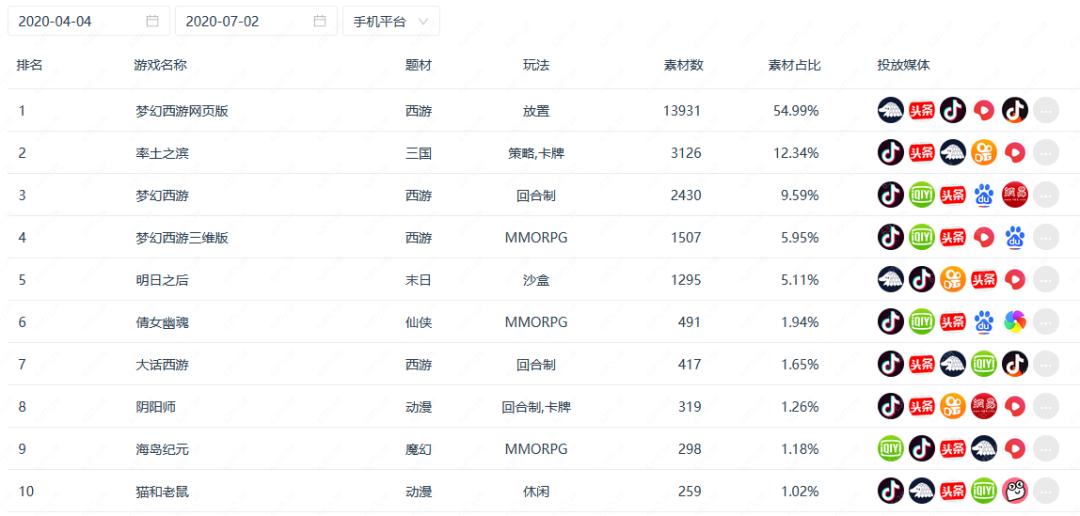
Task: Click the Kuaishou icon in 率土之滨 row
Action: tap(985, 152)
